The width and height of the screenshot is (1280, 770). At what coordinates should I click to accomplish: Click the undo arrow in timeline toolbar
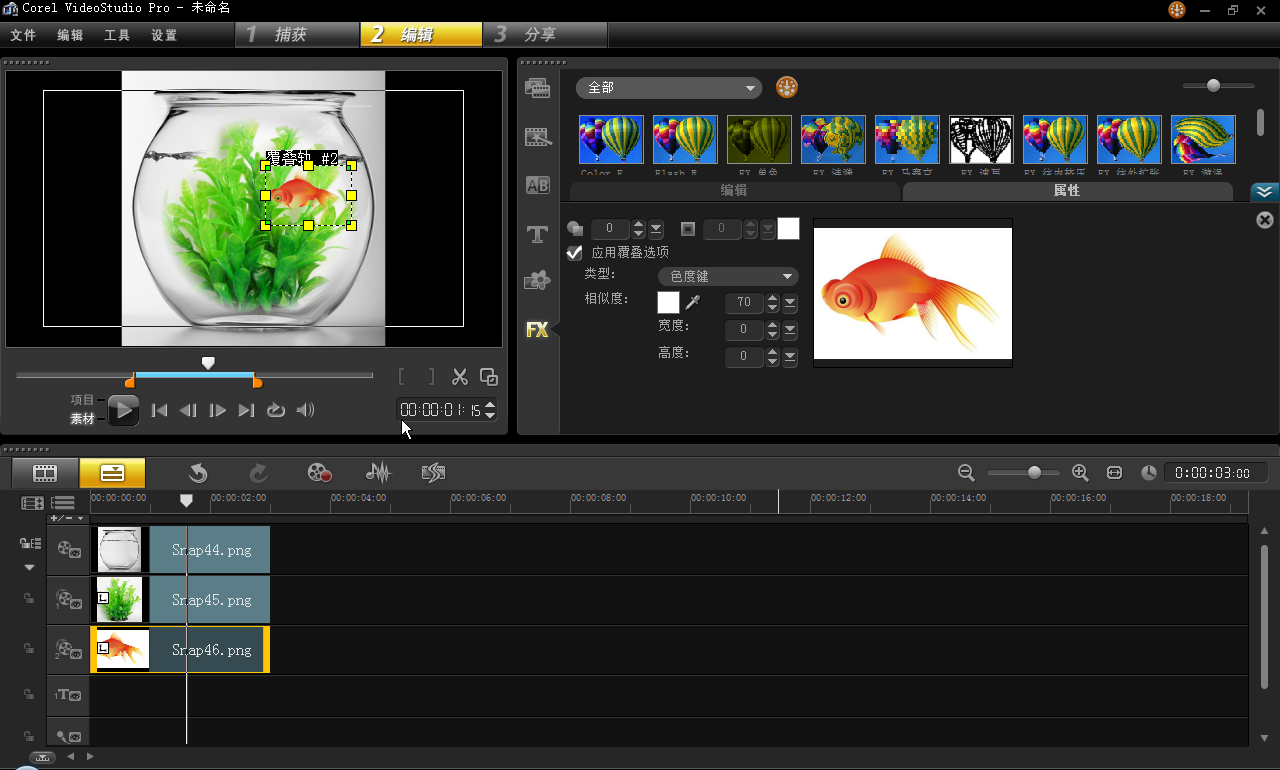pos(198,473)
